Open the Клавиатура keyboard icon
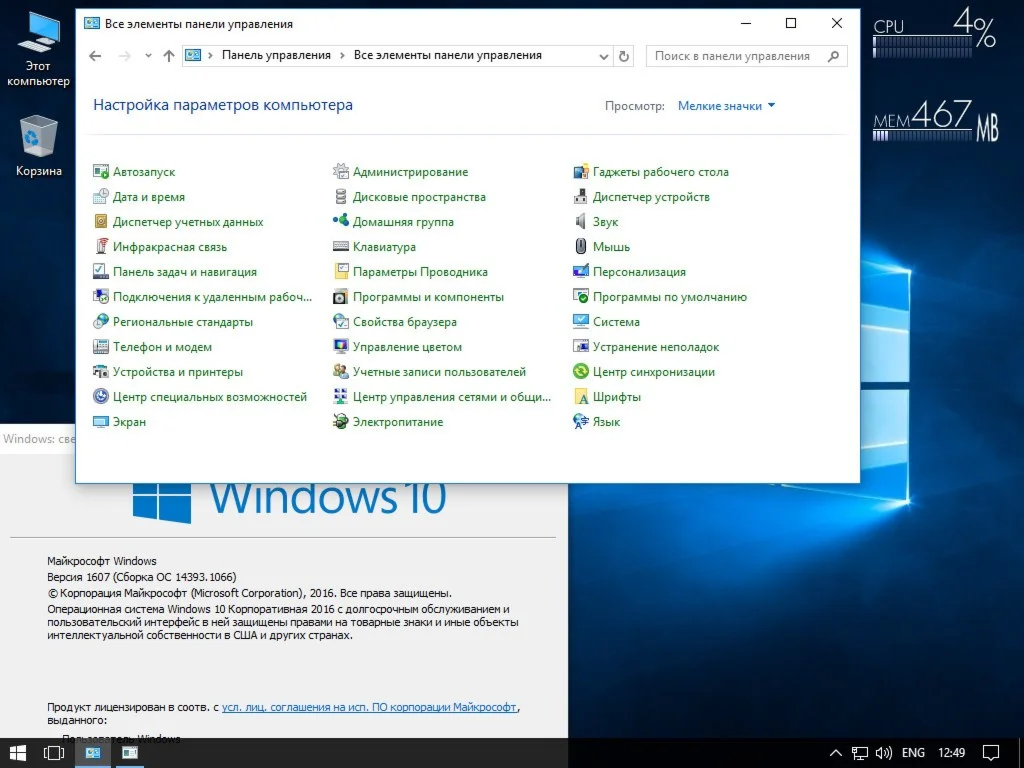This screenshot has height=768, width=1024. [x=341, y=247]
